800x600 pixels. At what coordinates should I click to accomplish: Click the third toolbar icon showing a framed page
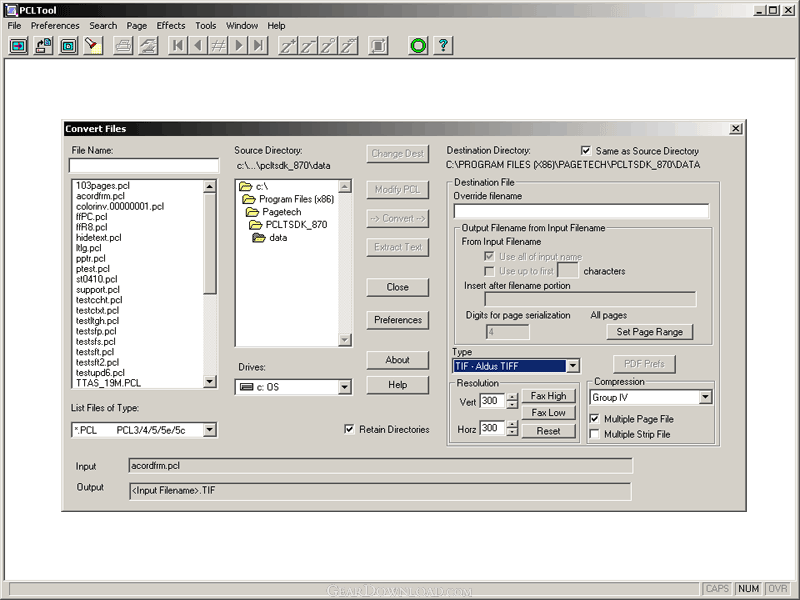click(x=68, y=46)
